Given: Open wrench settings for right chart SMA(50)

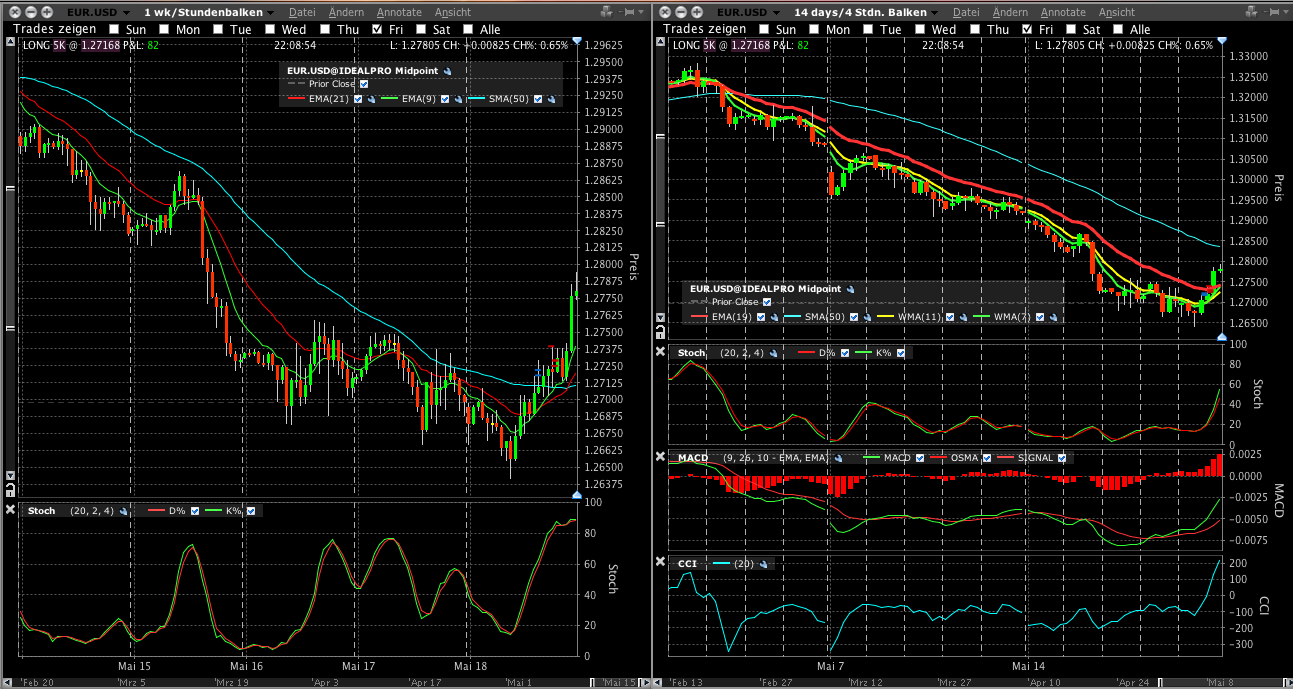Looking at the screenshot, I should tap(867, 317).
